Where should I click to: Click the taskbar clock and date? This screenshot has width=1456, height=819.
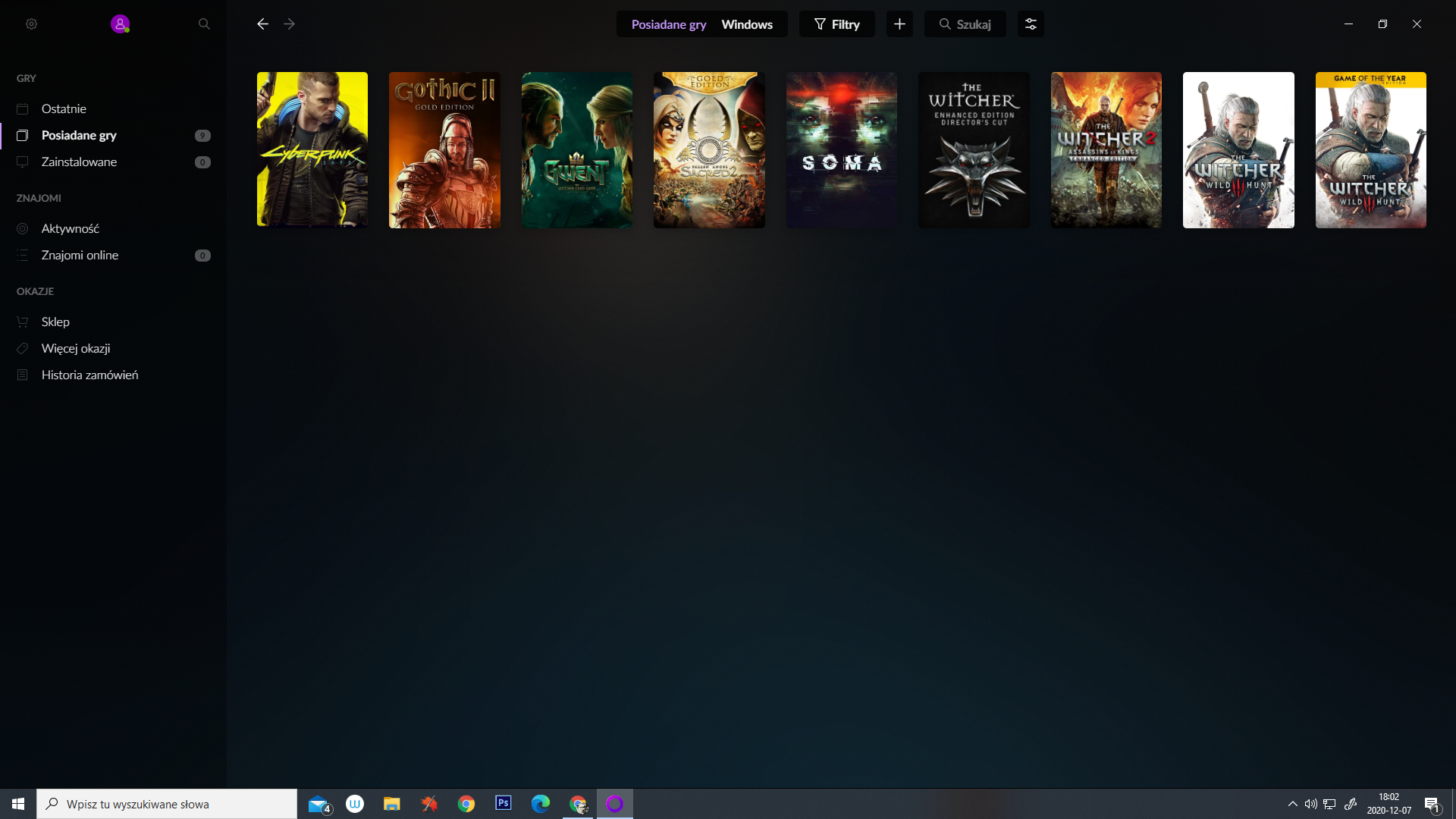1389,804
